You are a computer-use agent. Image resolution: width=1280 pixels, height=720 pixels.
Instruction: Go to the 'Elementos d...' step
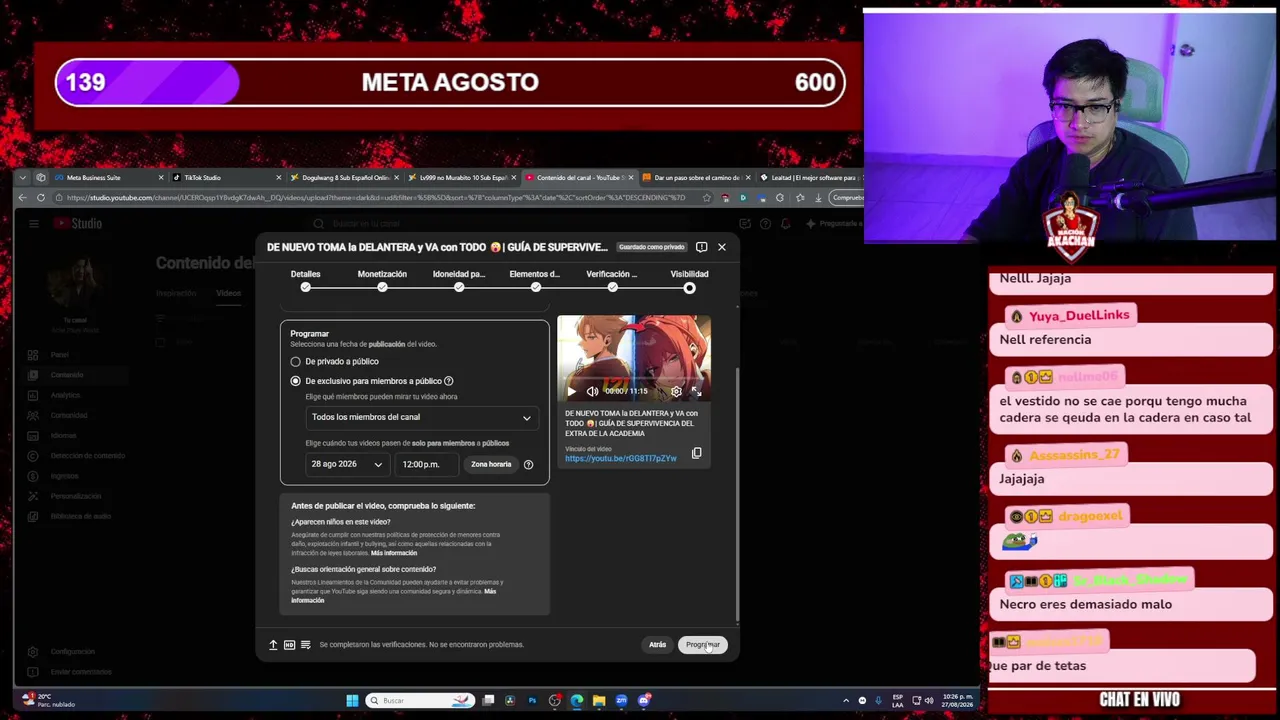coord(535,280)
